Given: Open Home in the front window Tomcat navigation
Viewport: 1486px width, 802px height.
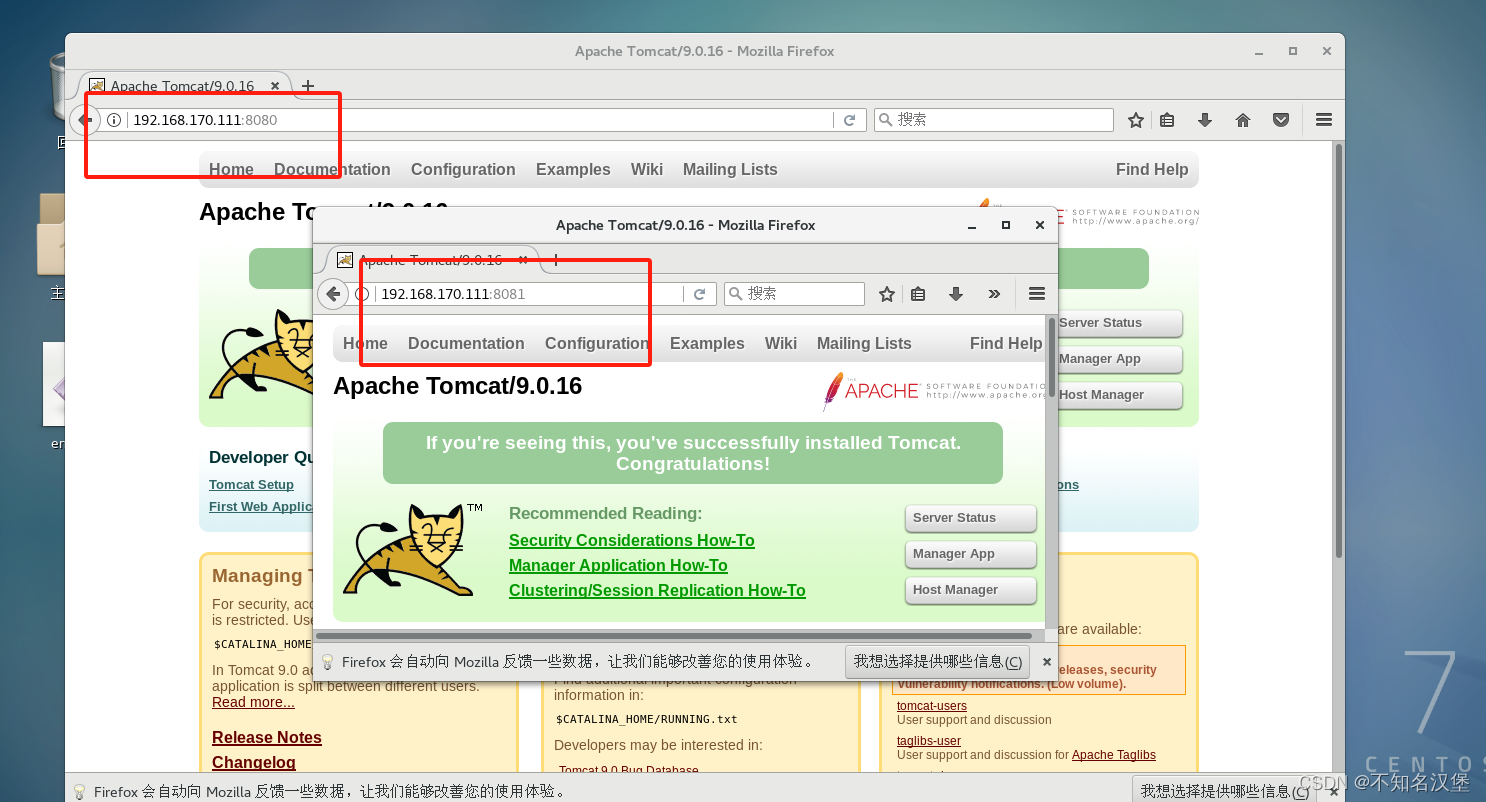Looking at the screenshot, I should pyautogui.click(x=365, y=343).
